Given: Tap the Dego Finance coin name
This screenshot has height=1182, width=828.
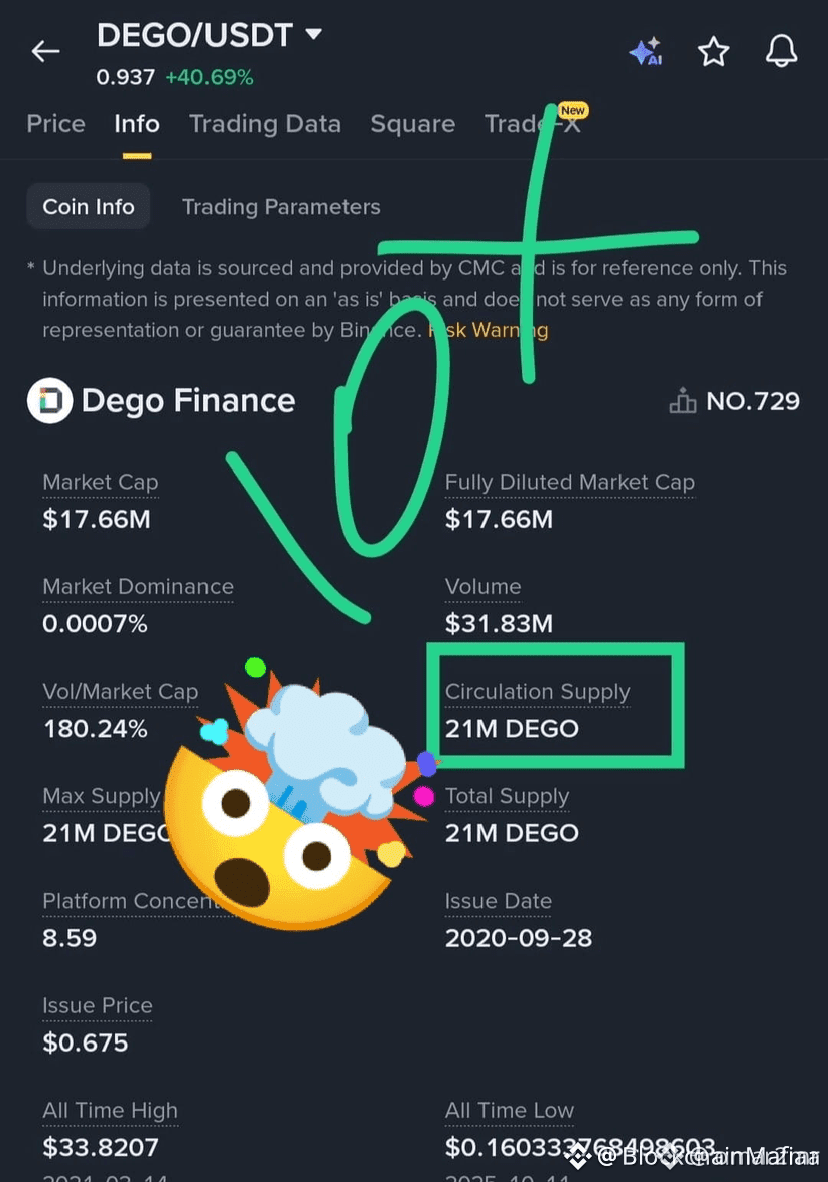Looking at the screenshot, I should point(188,400).
